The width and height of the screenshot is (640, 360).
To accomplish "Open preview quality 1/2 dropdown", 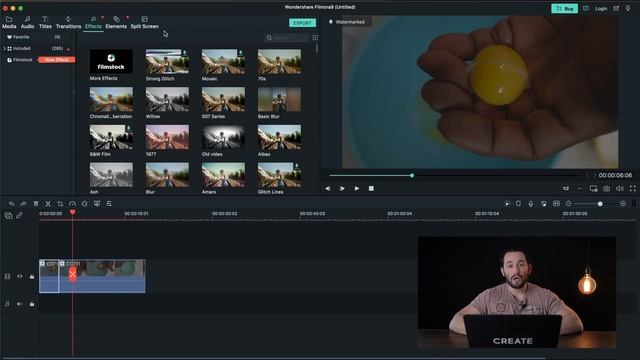I will click(571, 189).
